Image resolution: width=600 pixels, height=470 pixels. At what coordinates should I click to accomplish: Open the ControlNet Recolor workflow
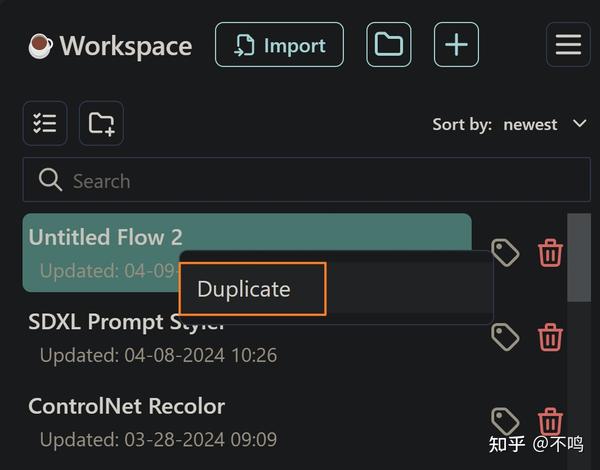[126, 406]
